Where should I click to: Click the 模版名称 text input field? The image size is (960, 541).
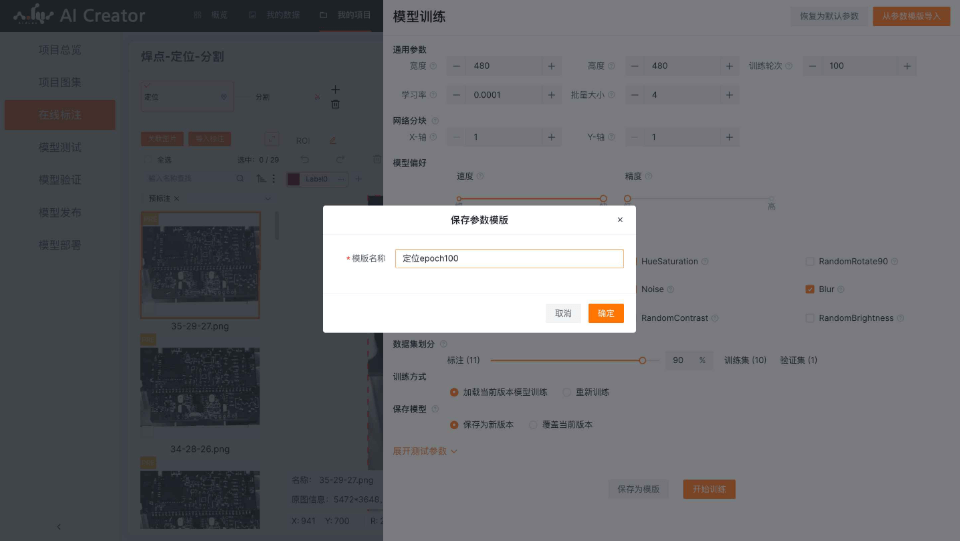pyautogui.click(x=509, y=259)
